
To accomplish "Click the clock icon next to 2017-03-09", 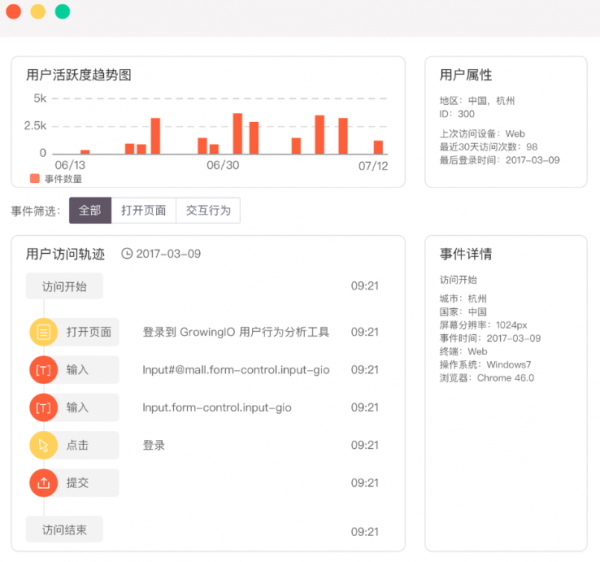I will (x=127, y=254).
